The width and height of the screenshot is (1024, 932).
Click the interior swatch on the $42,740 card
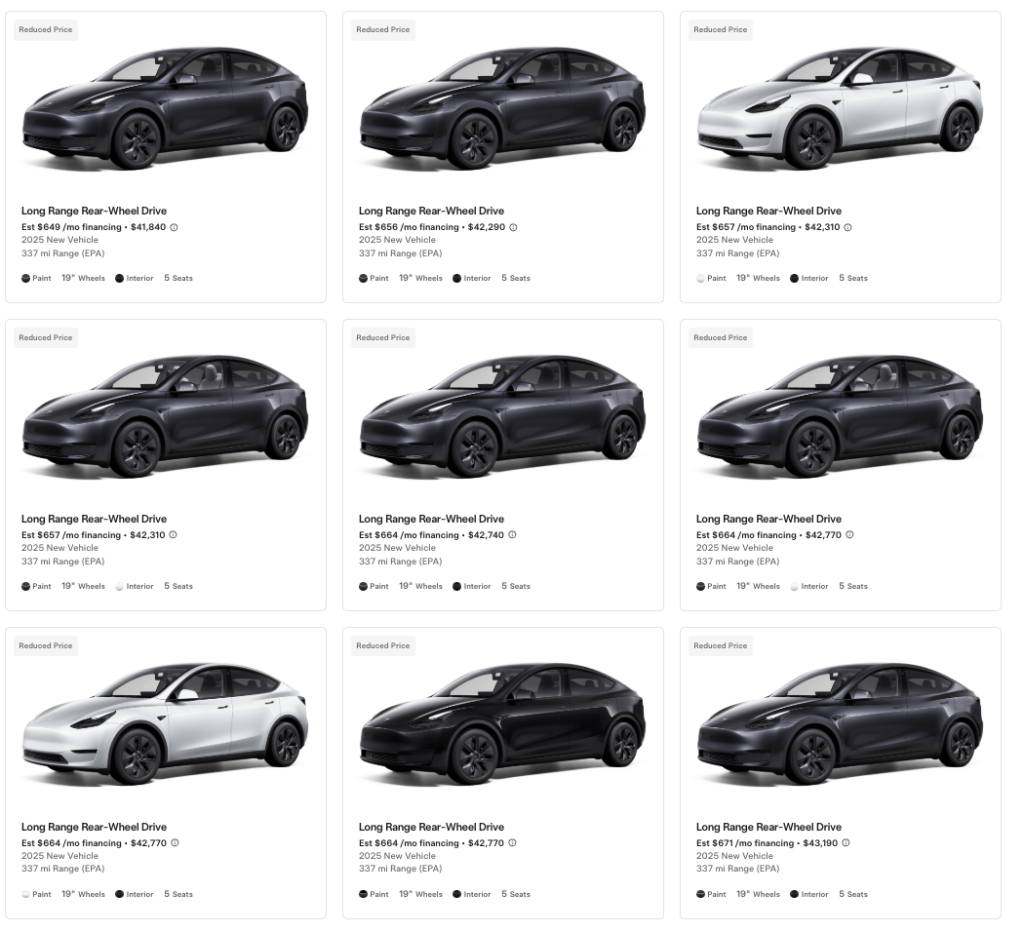click(457, 586)
